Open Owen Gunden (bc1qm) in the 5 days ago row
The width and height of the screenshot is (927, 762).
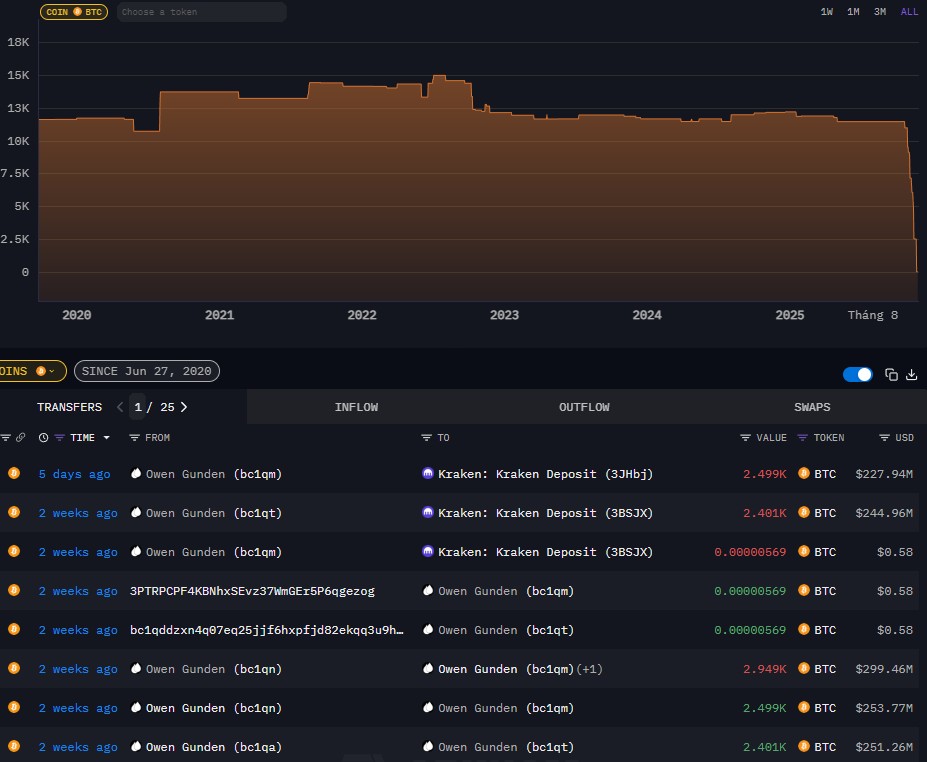click(x=214, y=474)
